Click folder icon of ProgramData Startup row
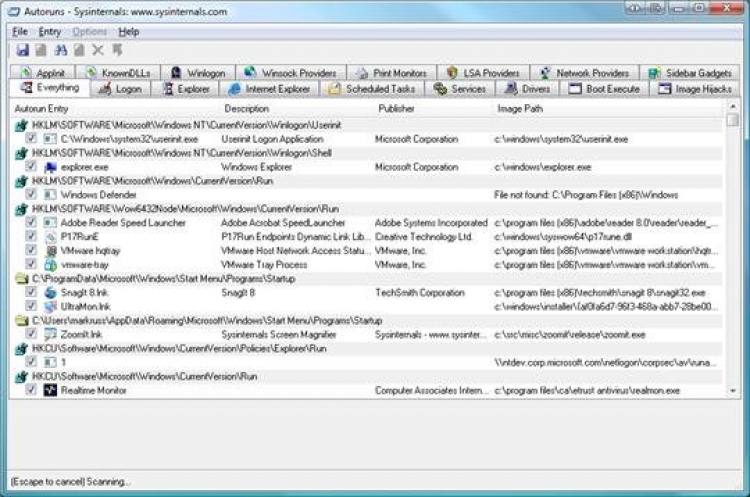Viewport: 750px width, 497px height. pos(21,279)
